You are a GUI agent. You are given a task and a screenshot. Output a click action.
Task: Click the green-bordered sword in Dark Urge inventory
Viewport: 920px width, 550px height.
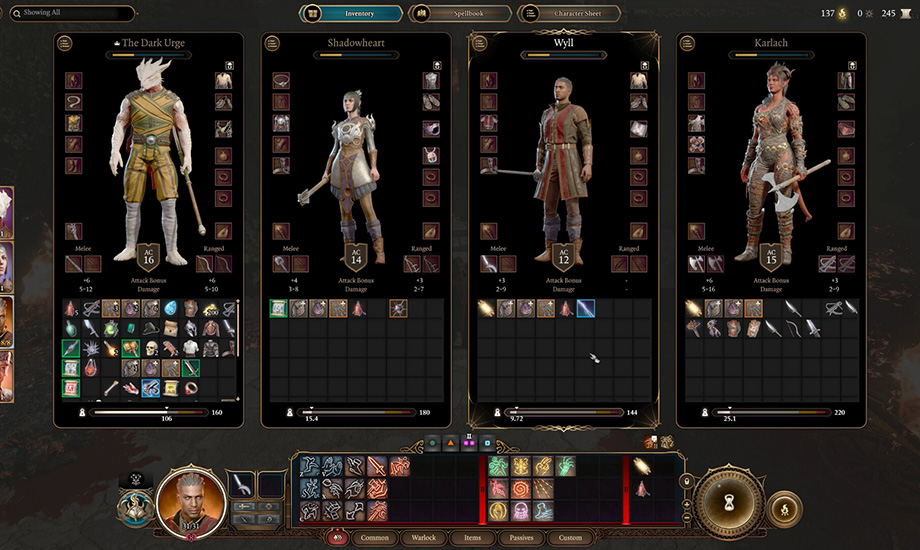click(x=191, y=368)
